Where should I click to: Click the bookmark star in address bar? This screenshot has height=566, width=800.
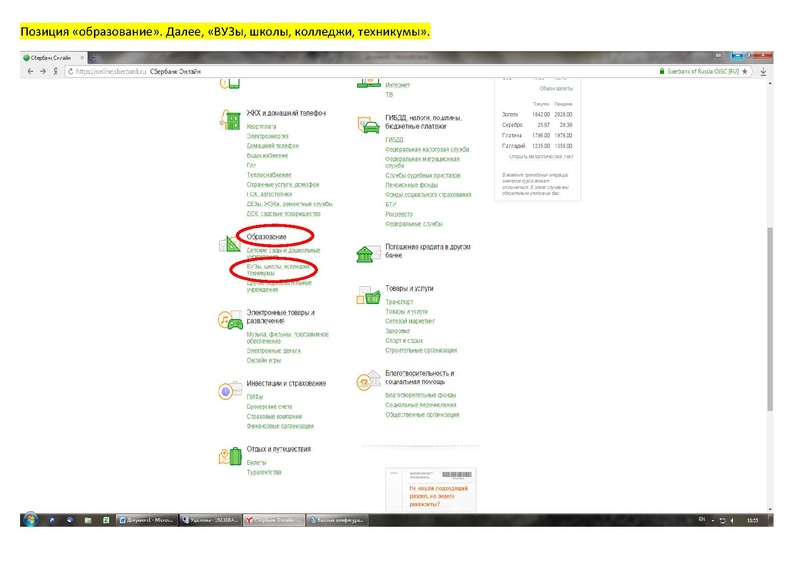coord(747,72)
